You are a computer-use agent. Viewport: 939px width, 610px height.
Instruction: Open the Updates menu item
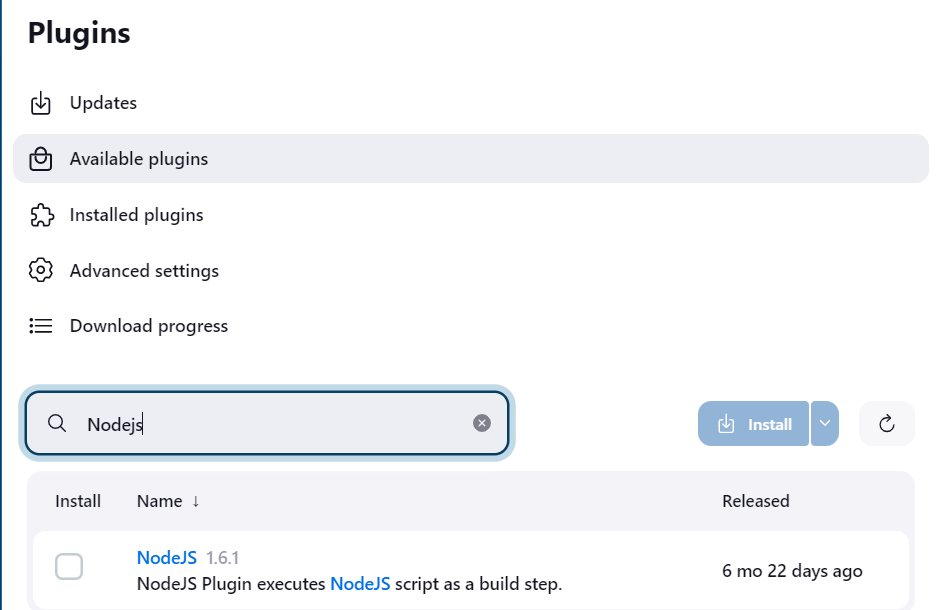click(x=103, y=103)
